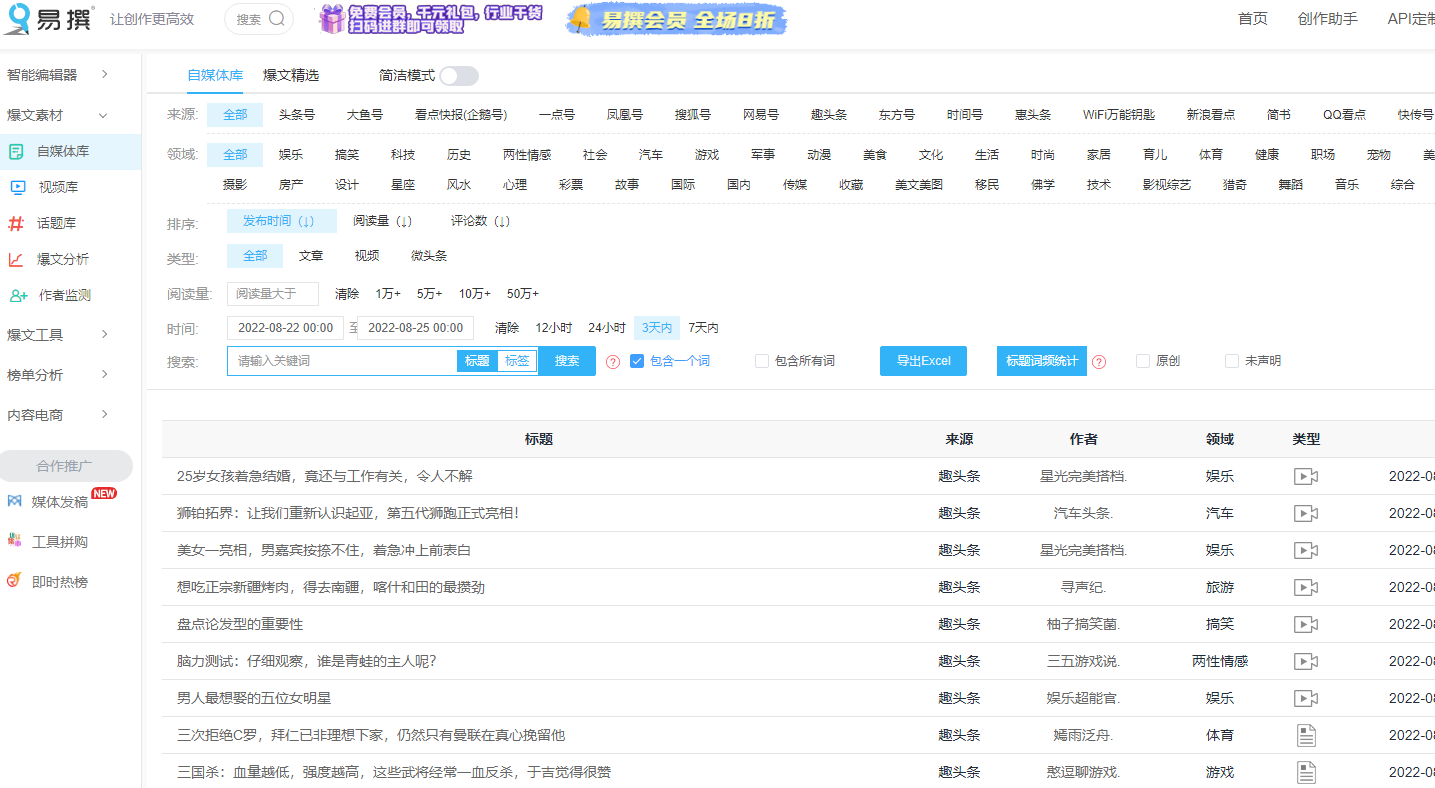This screenshot has width=1435, height=788.
Task: Click the 合作推广 button
Action: [x=65, y=466]
